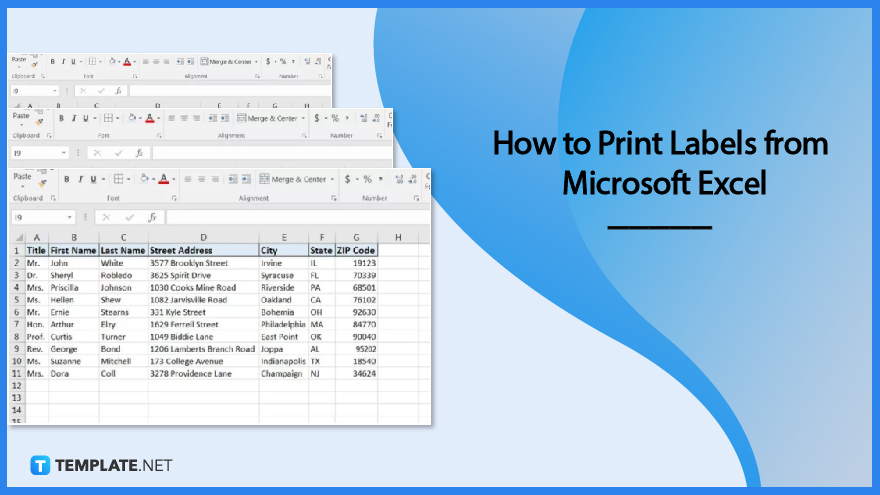This screenshot has width=880, height=495.
Task: Open Underline dropdown arrow in front Excel window
Action: tap(104, 180)
